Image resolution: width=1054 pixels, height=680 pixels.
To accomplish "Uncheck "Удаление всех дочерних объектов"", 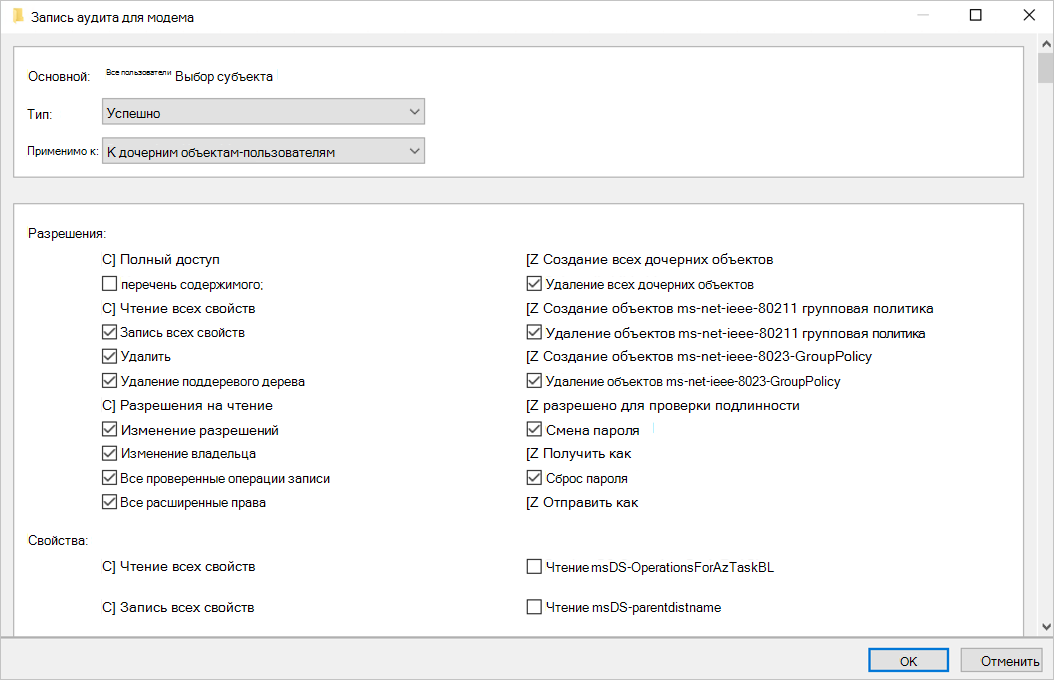I will [x=534, y=284].
